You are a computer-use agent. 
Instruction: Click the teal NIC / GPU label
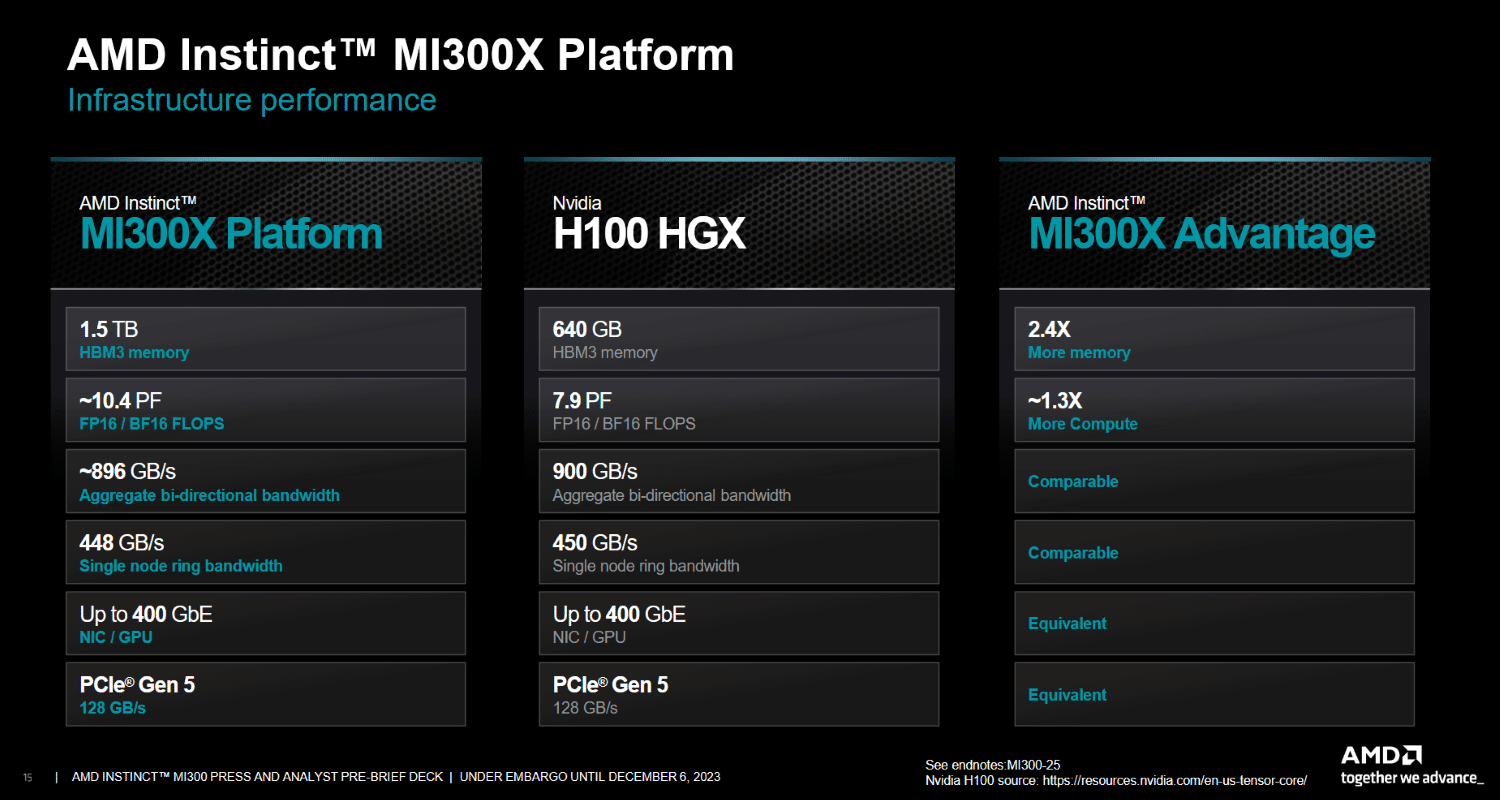click(116, 637)
